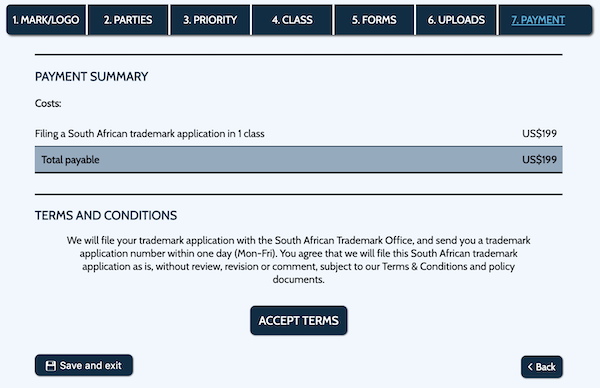Jump to the 6. Uploads tab
600x388 pixels.
coord(456,20)
